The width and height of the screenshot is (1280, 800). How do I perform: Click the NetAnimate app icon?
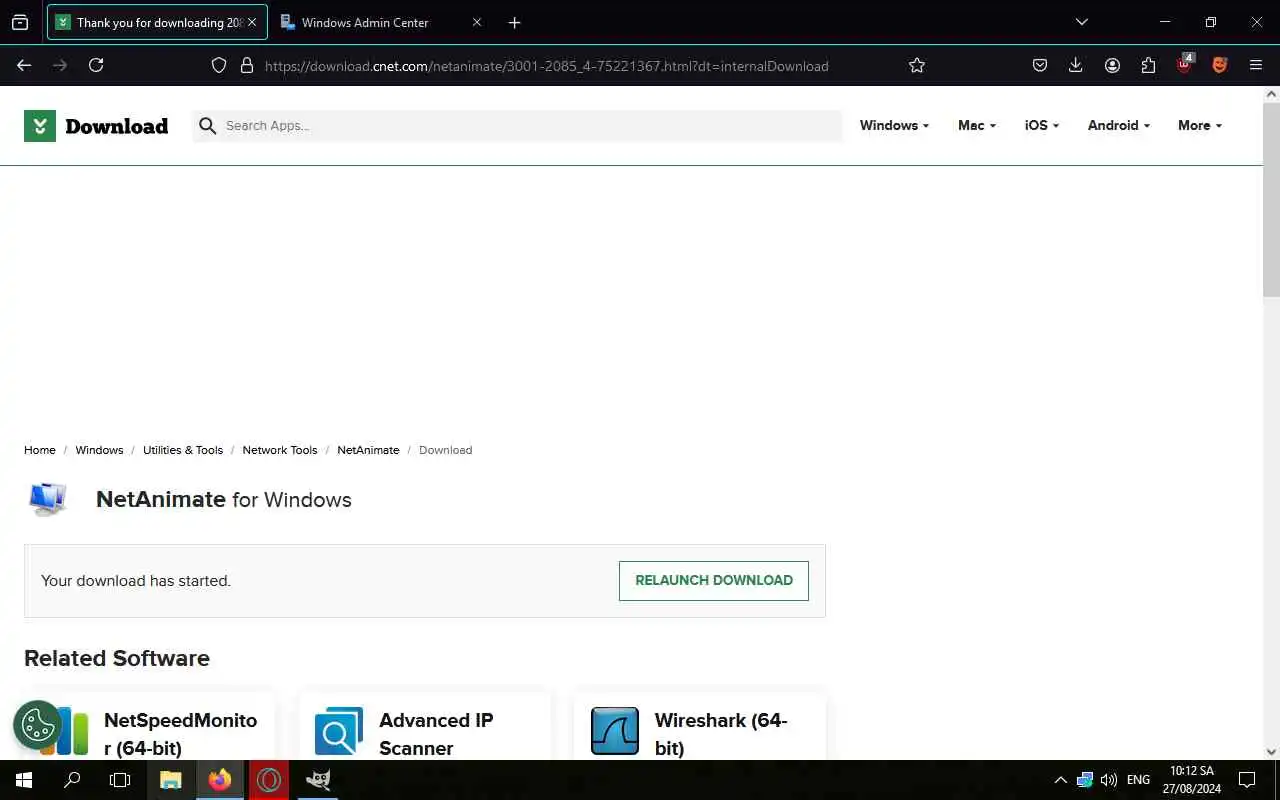click(48, 499)
